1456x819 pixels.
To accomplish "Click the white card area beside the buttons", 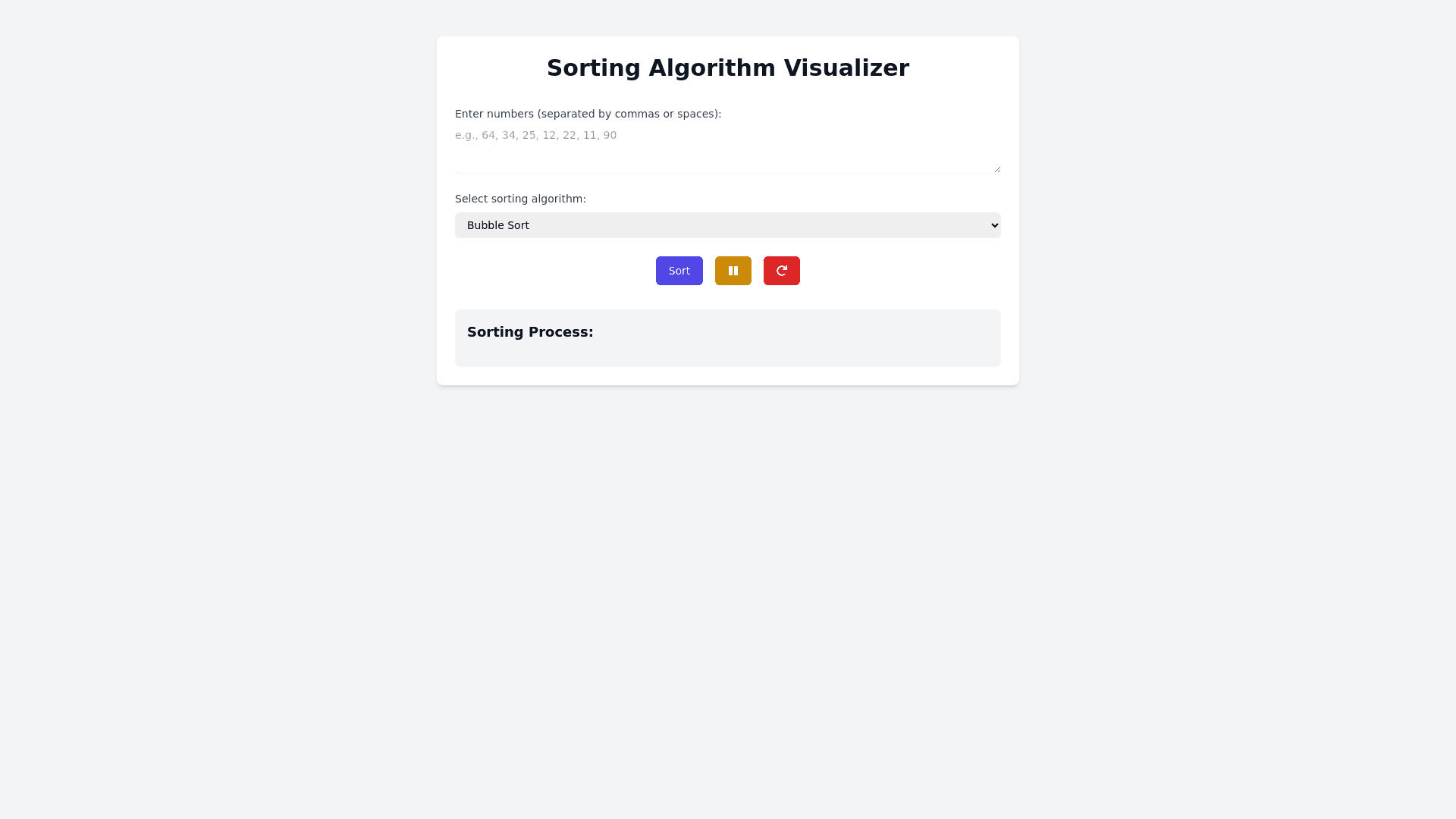I will (x=910, y=271).
